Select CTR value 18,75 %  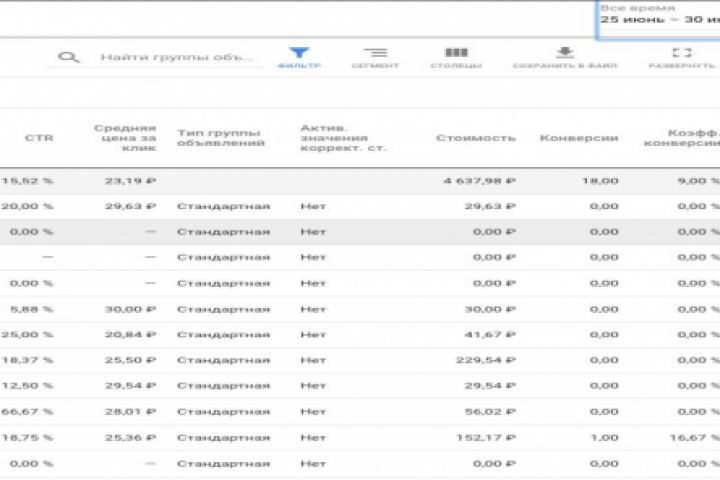[27, 437]
